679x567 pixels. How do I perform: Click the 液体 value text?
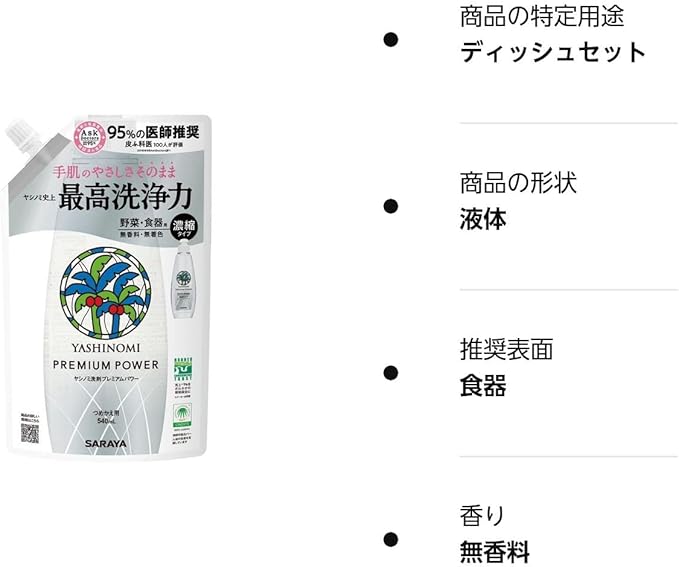[483, 219]
